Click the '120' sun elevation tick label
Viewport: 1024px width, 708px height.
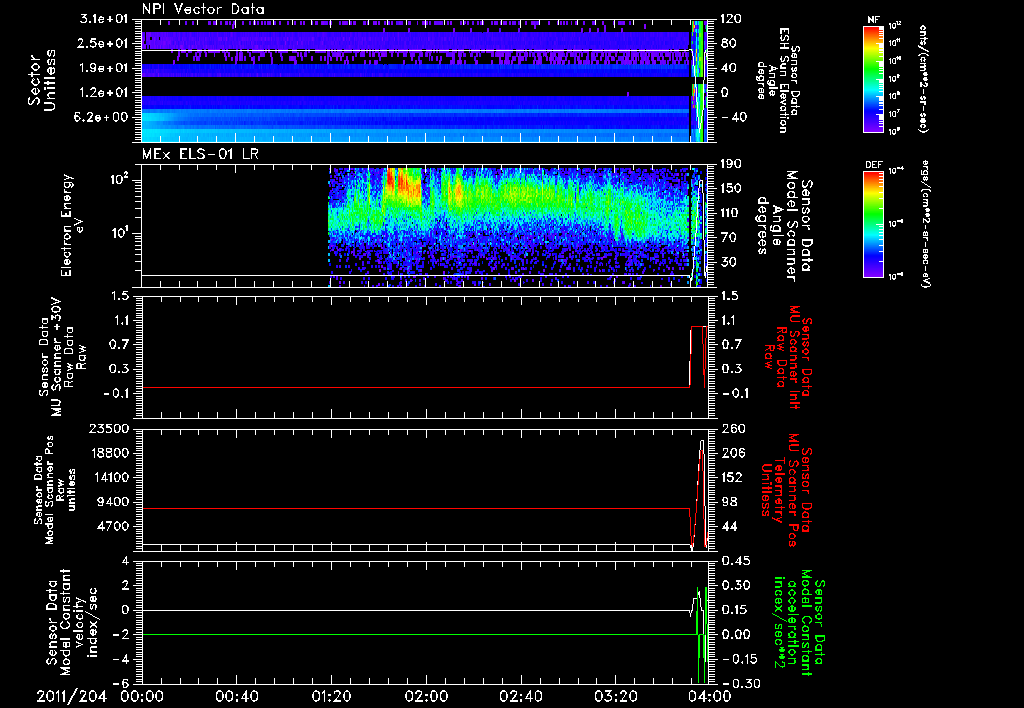point(731,19)
